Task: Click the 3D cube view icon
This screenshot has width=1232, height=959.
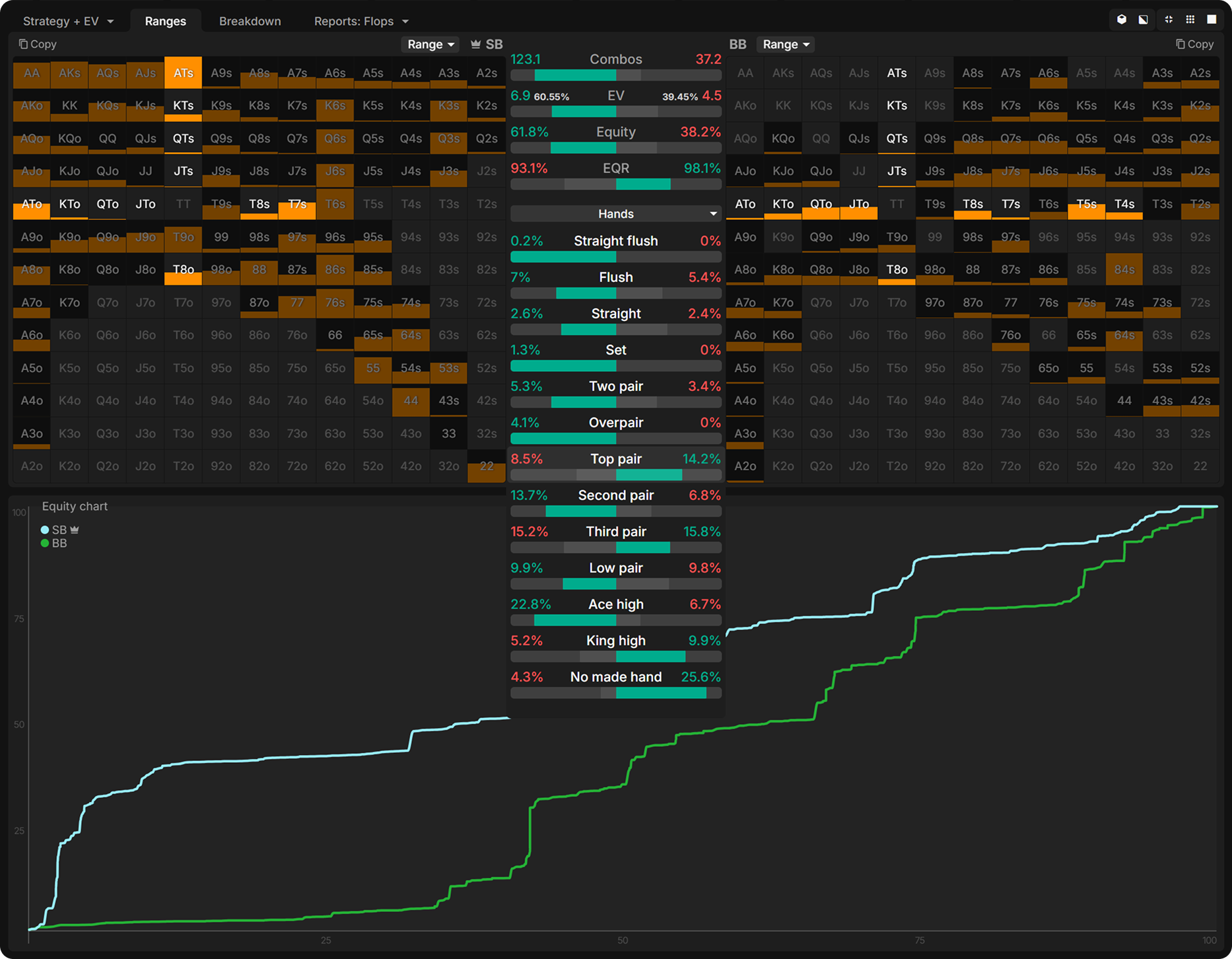Action: (x=1121, y=20)
